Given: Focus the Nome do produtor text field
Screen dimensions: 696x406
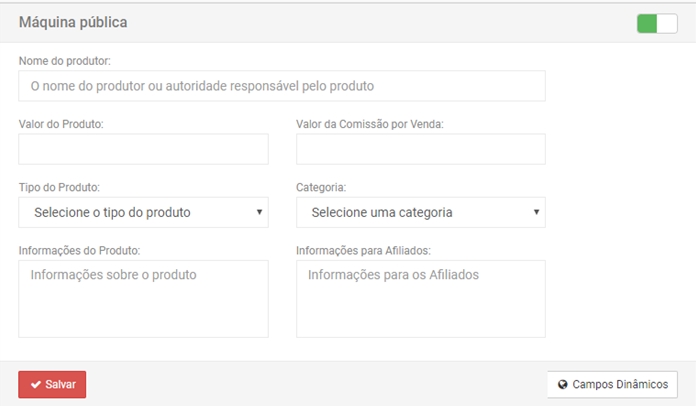Looking at the screenshot, I should click(282, 86).
